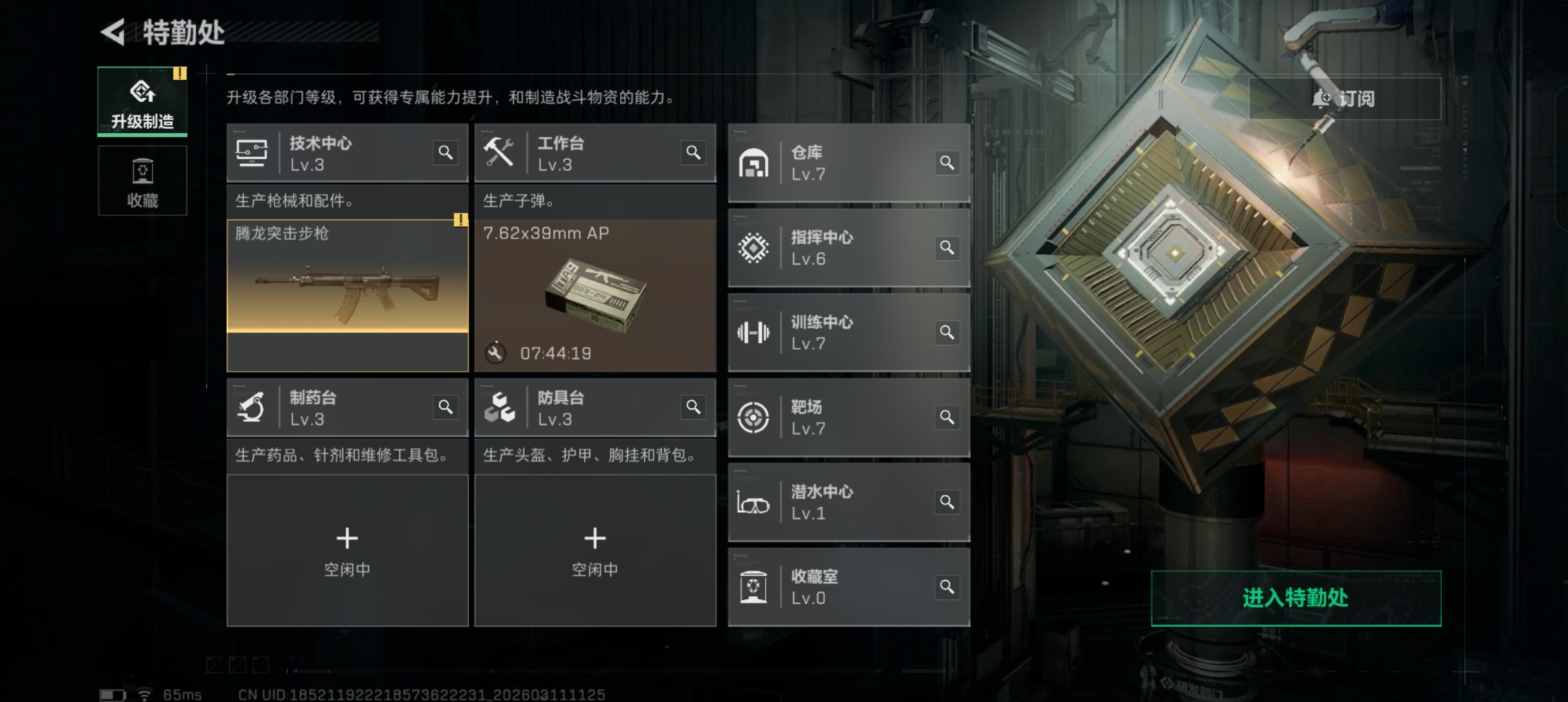Viewport: 1568px width, 702px height.
Task: Add production in idle 制药台 slot
Action: coord(347,550)
